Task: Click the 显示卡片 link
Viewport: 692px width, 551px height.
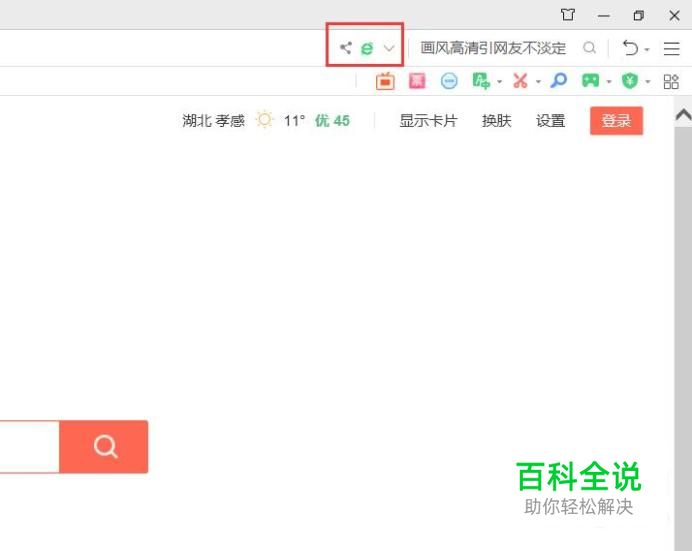Action: coord(428,120)
